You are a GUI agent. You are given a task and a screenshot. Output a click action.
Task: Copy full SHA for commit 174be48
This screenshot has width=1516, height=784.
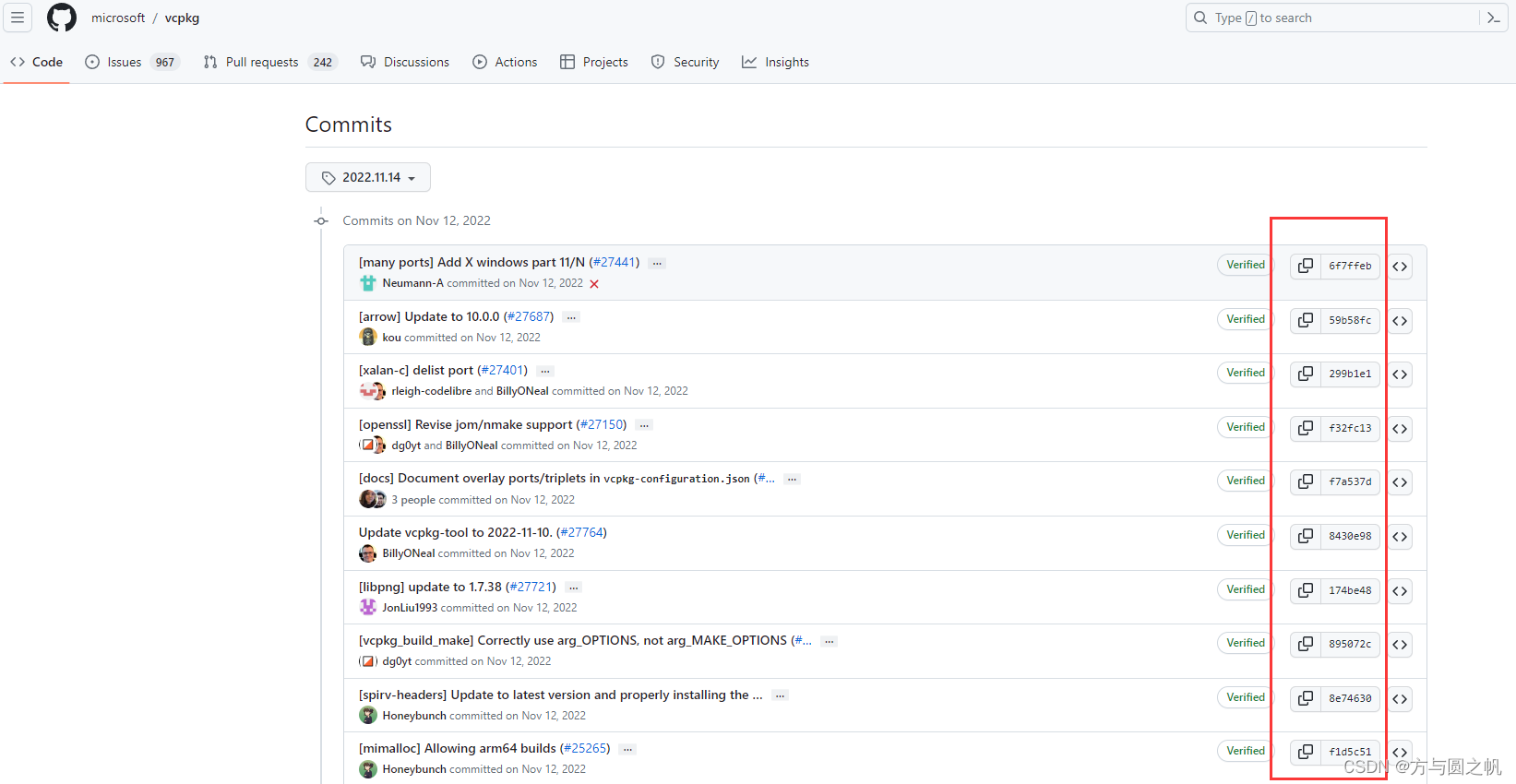pos(1306,590)
